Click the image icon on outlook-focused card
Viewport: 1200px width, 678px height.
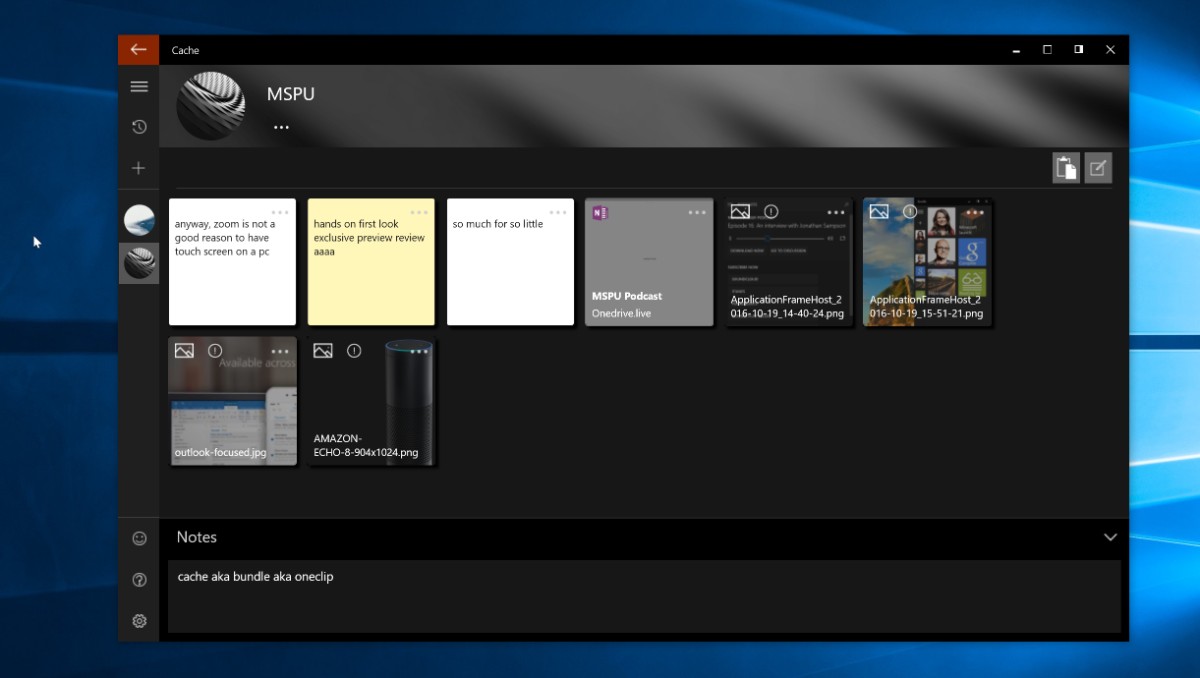coord(184,351)
